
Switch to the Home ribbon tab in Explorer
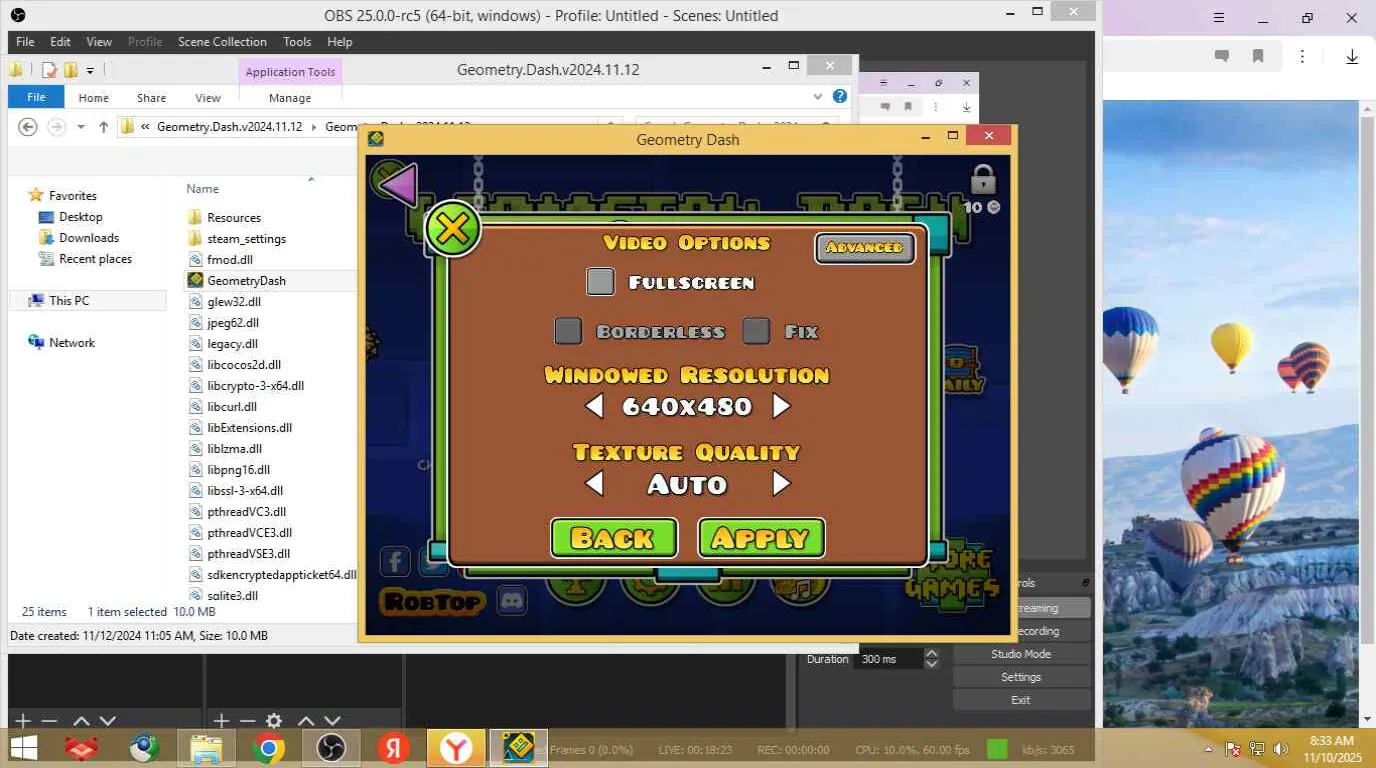tap(93, 98)
